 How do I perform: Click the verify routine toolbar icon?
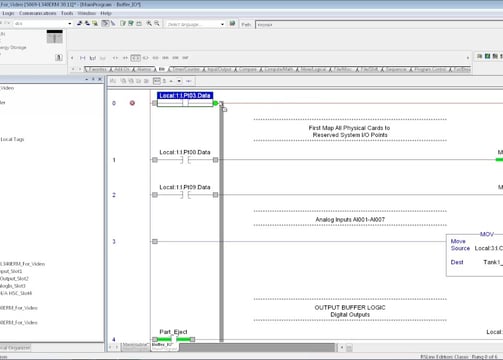(x=123, y=23)
